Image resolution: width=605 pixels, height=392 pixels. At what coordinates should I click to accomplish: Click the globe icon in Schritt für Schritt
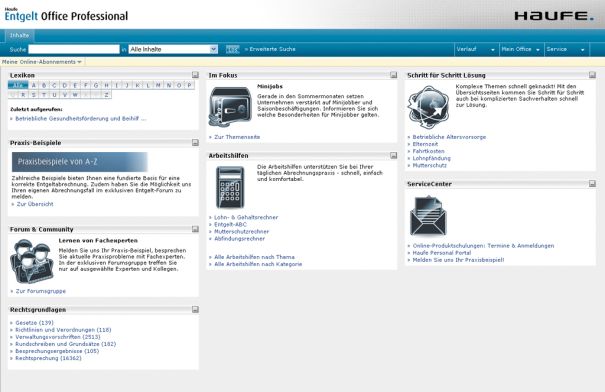(x=428, y=107)
